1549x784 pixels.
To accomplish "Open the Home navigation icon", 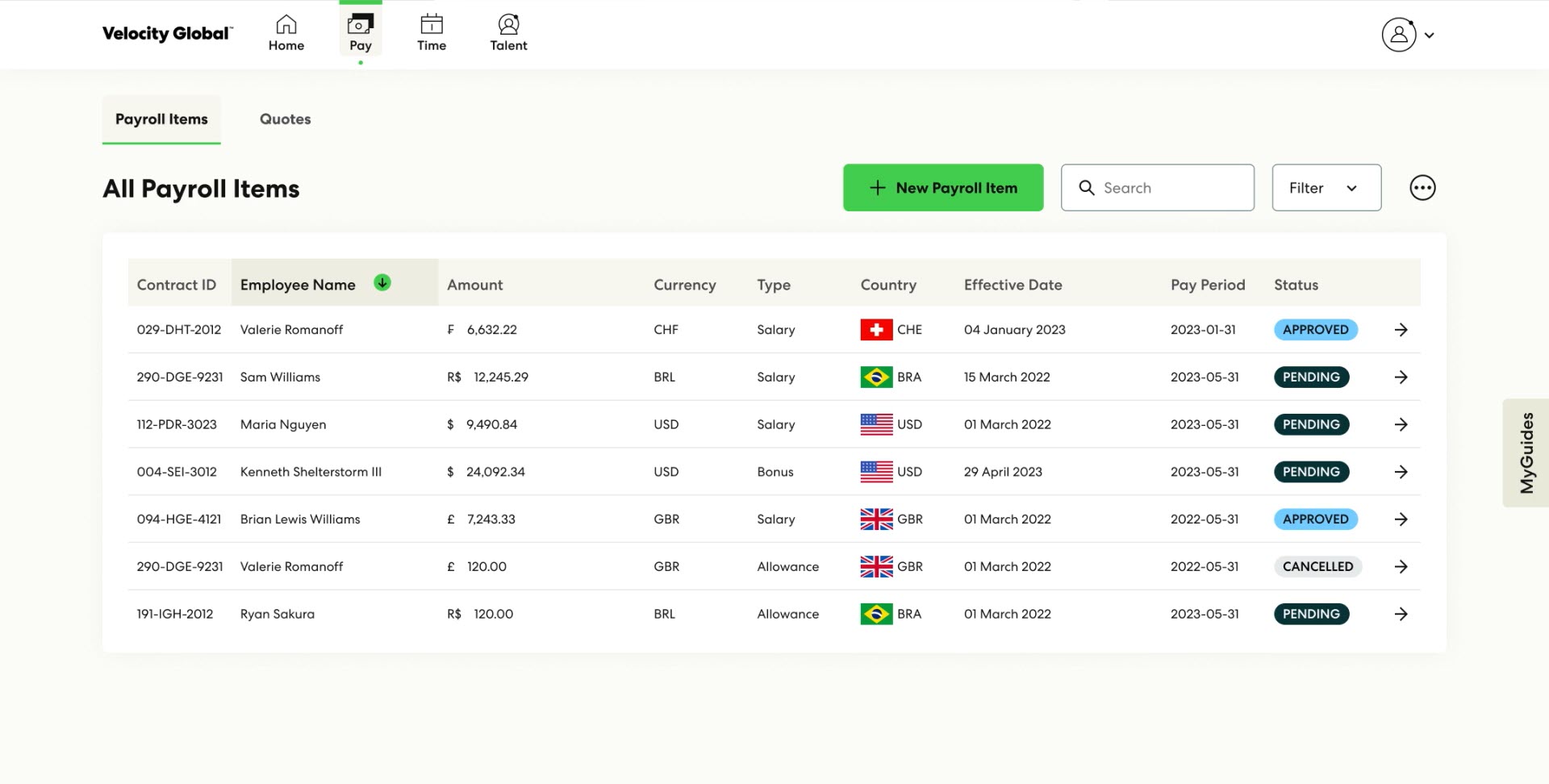I will (x=286, y=24).
